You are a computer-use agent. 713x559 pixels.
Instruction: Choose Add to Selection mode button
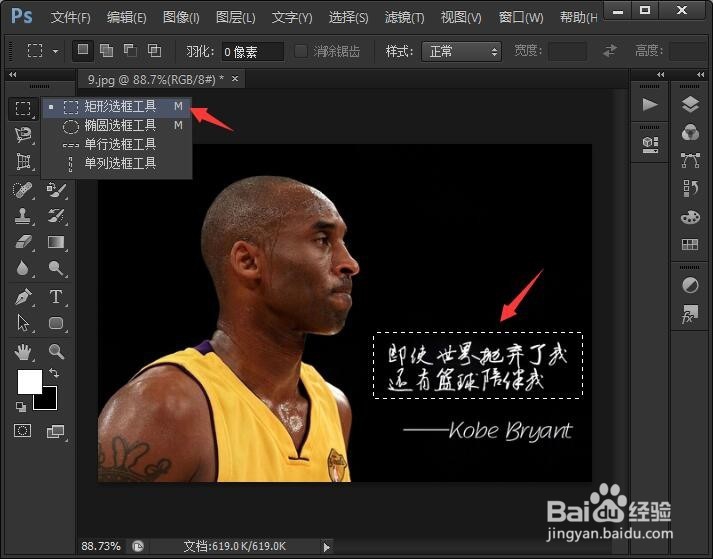(106, 50)
